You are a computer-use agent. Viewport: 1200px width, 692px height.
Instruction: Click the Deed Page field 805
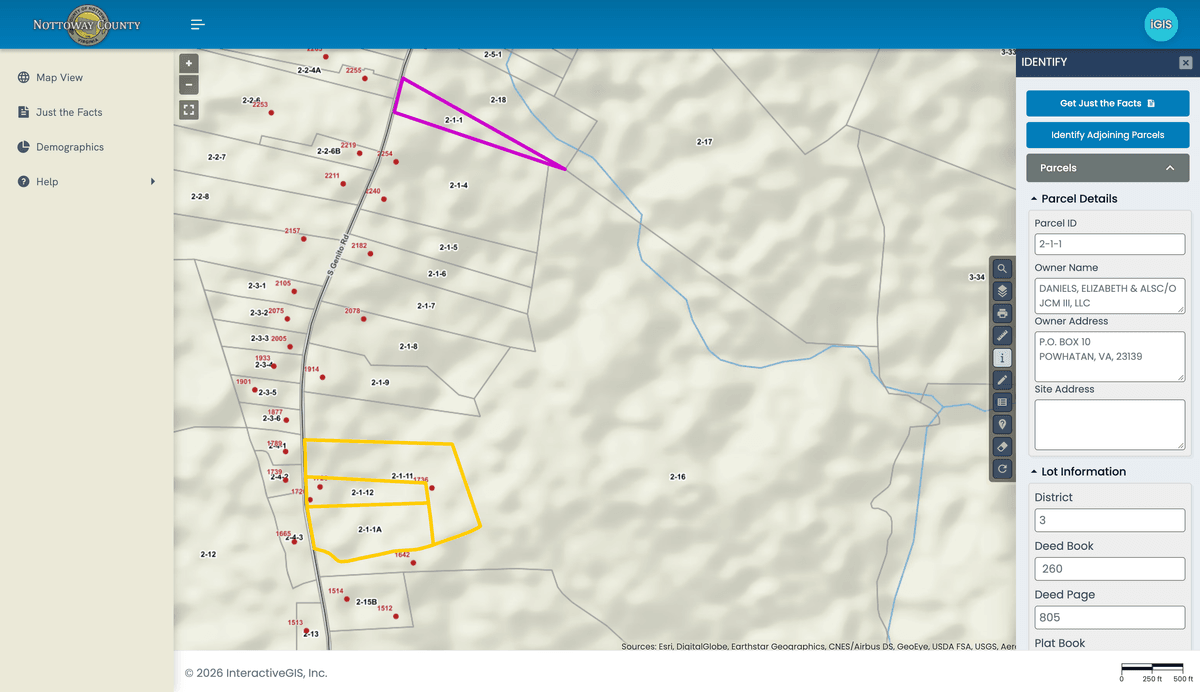1109,618
